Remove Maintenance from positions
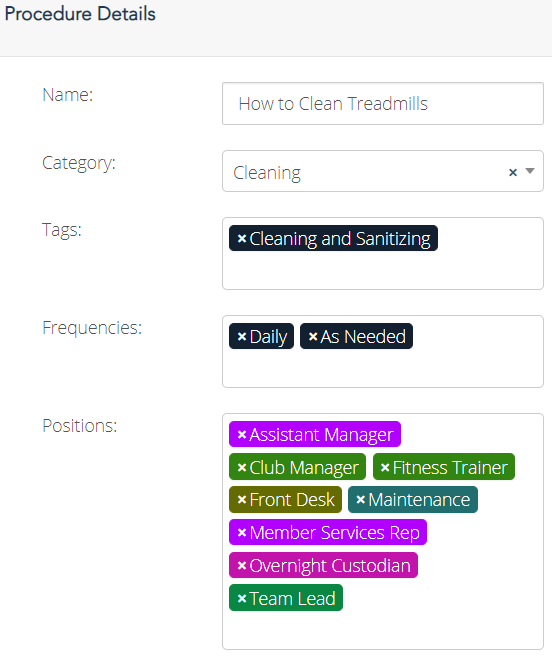Viewport: 552px width, 657px height. click(x=360, y=500)
